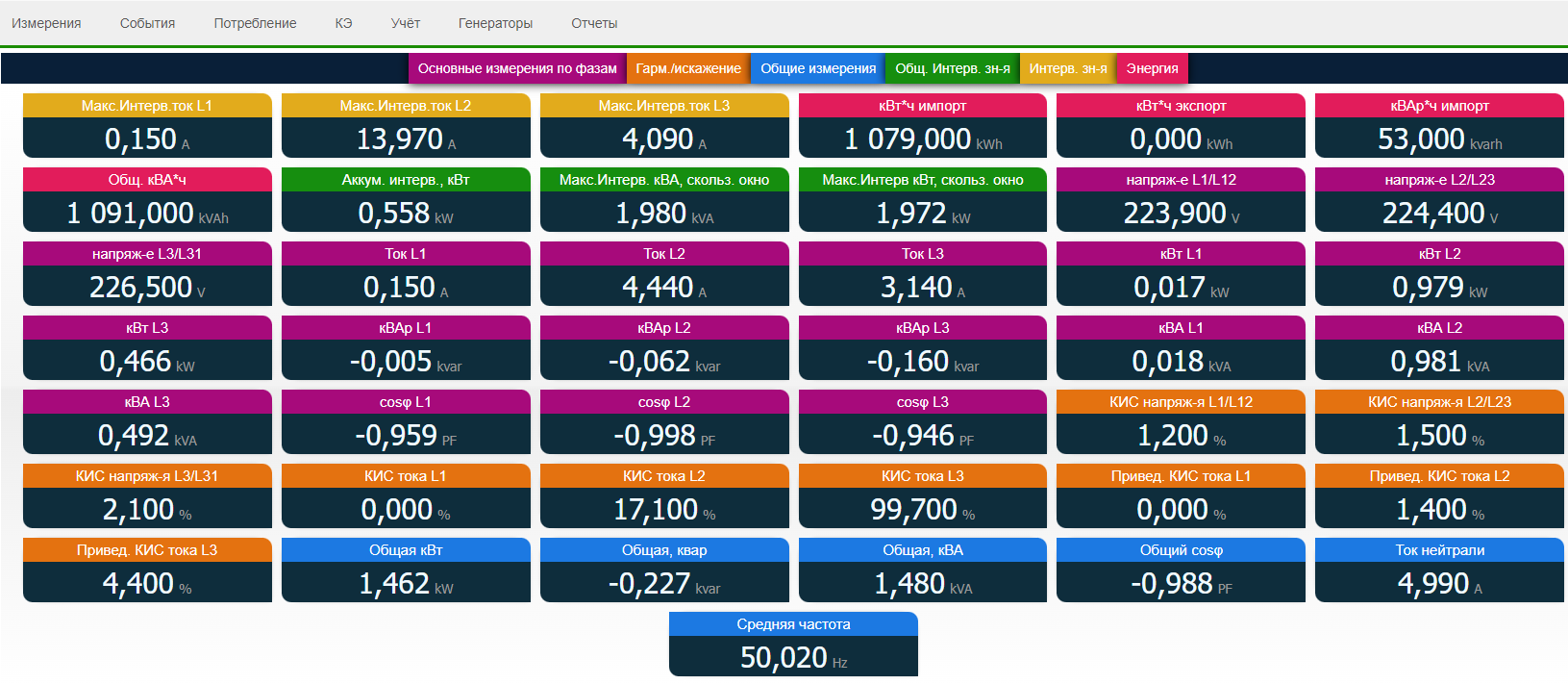Select the Общие измерения filter
Viewport: 1568px width, 684px height.
tap(818, 68)
